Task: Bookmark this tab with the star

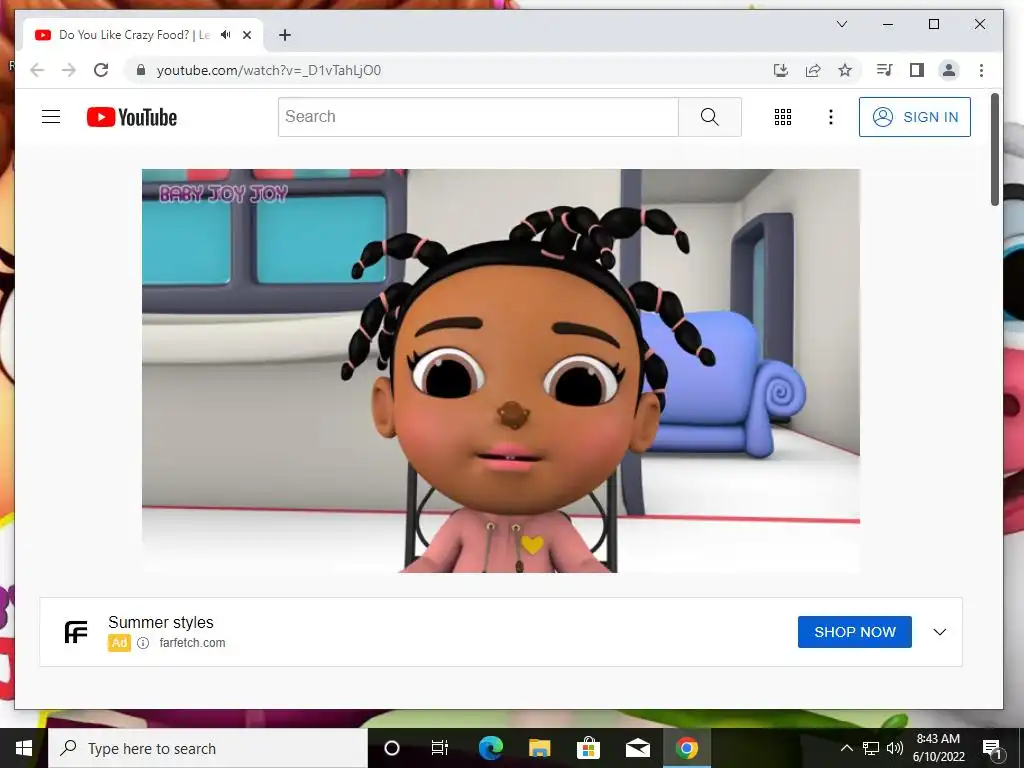Action: (x=845, y=70)
